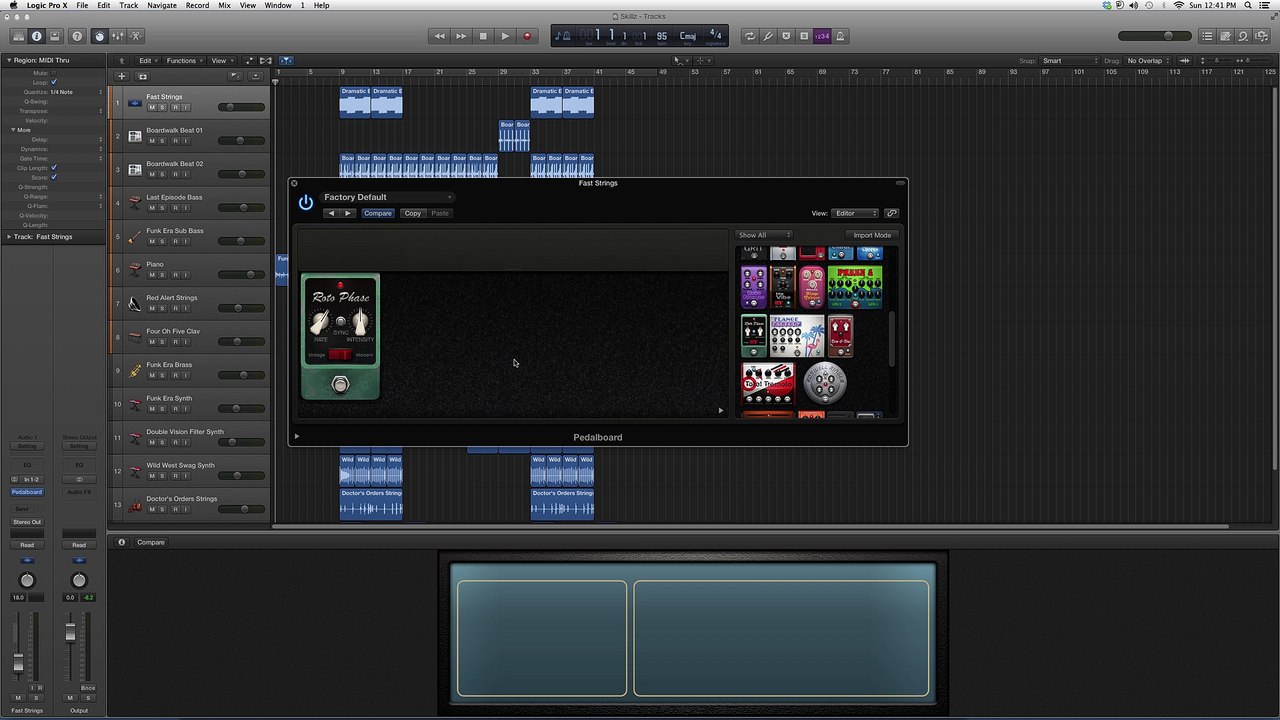Click the Import Mode button
This screenshot has height=720, width=1280.
[x=872, y=235]
